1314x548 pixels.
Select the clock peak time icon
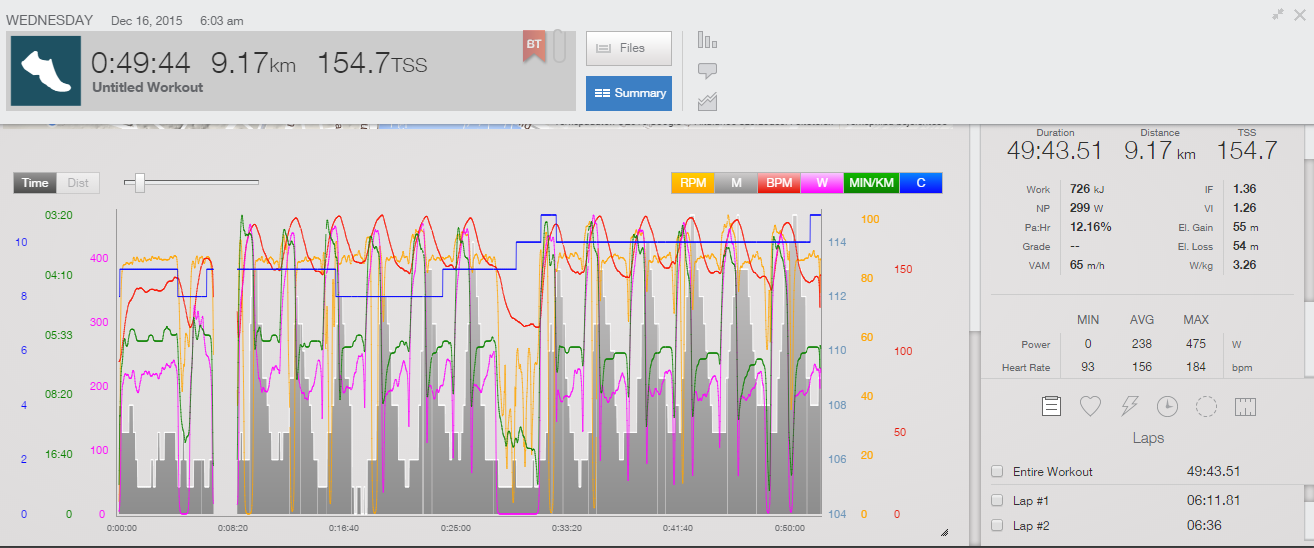[x=1167, y=406]
